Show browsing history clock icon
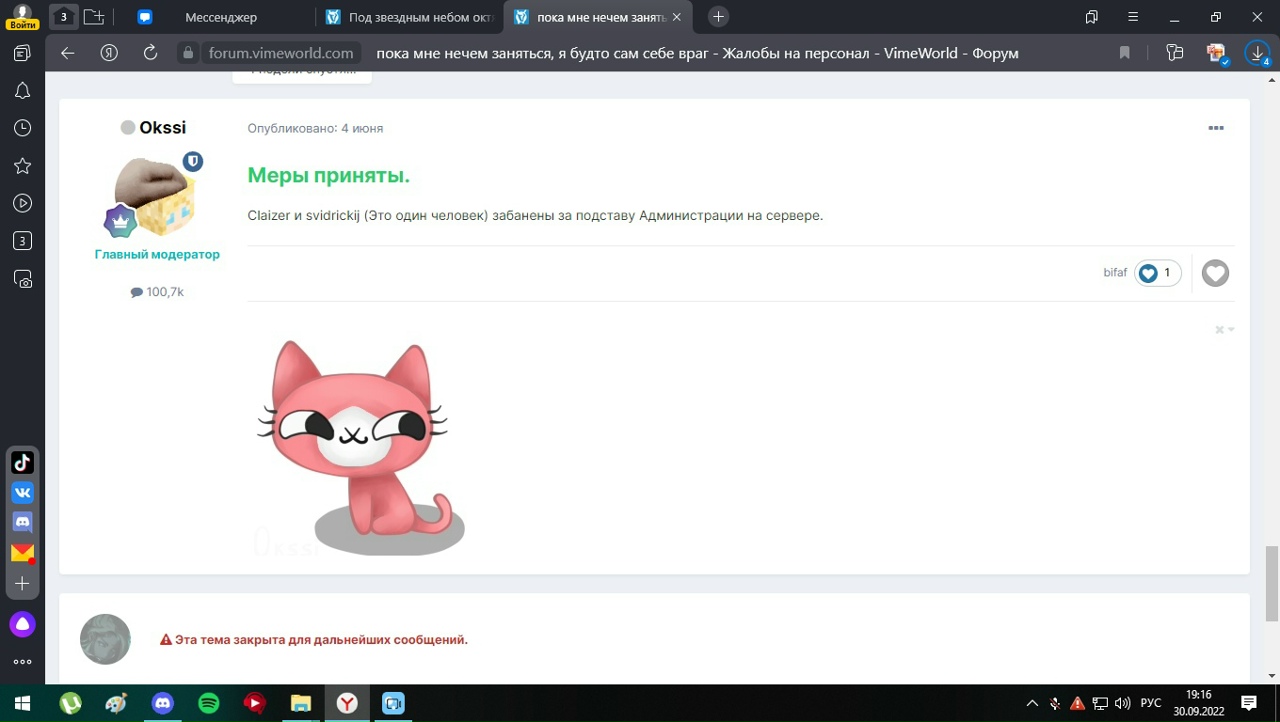Screen dimensions: 1280x722 click(x=22, y=128)
